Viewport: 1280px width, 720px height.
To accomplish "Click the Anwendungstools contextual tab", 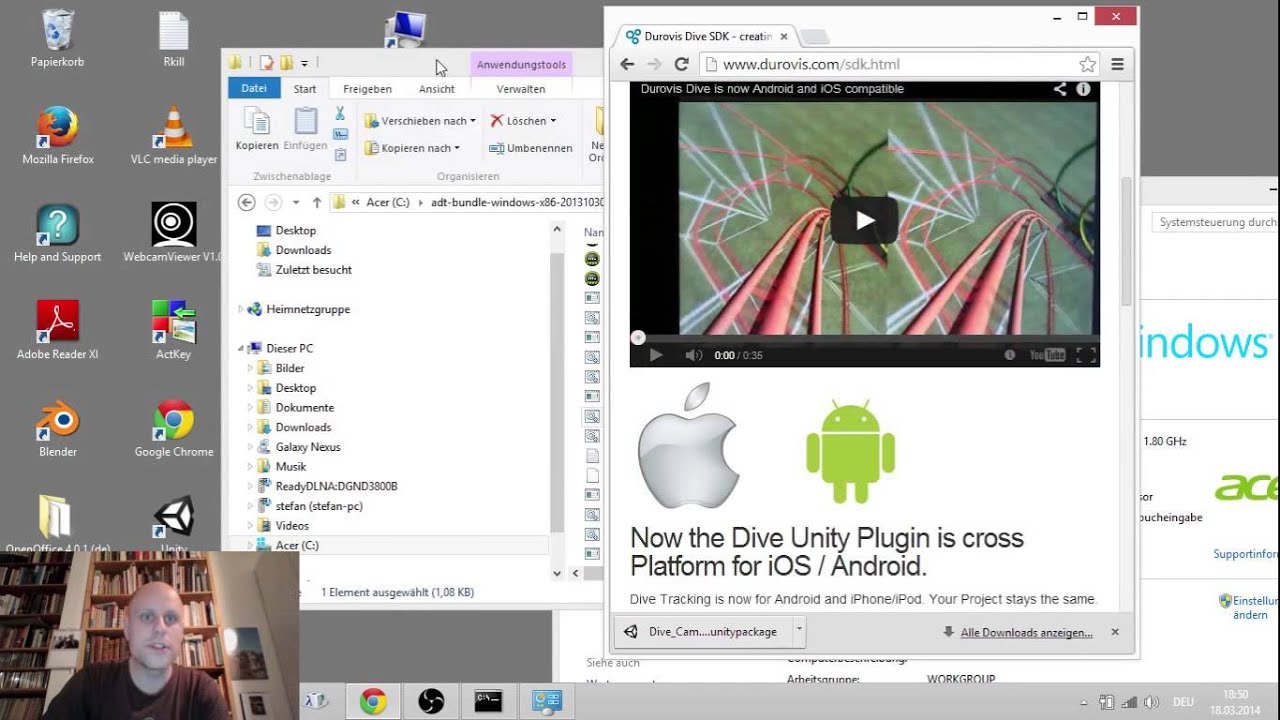I will 521,64.
